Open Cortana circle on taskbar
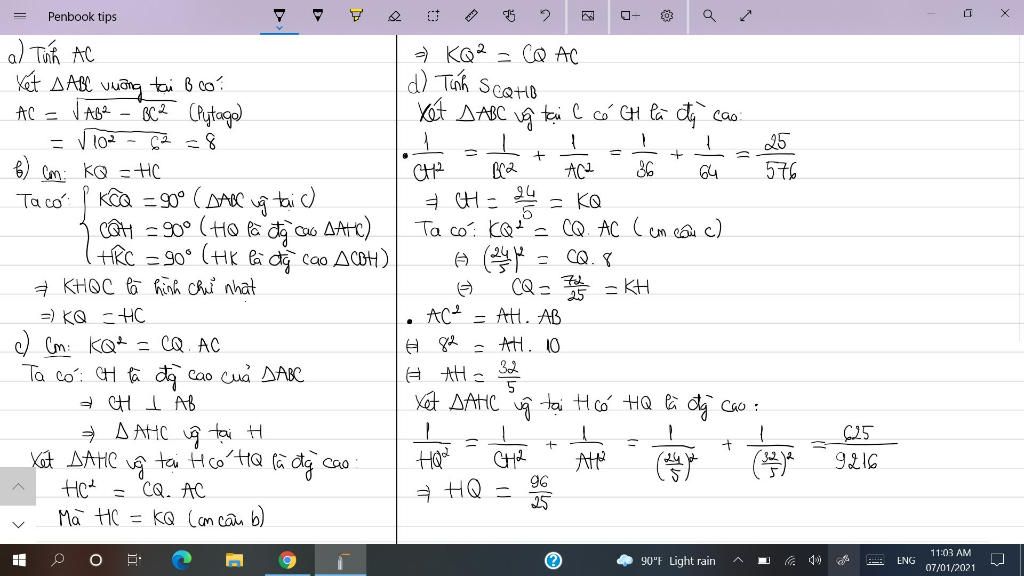The height and width of the screenshot is (576, 1024). click(x=95, y=560)
